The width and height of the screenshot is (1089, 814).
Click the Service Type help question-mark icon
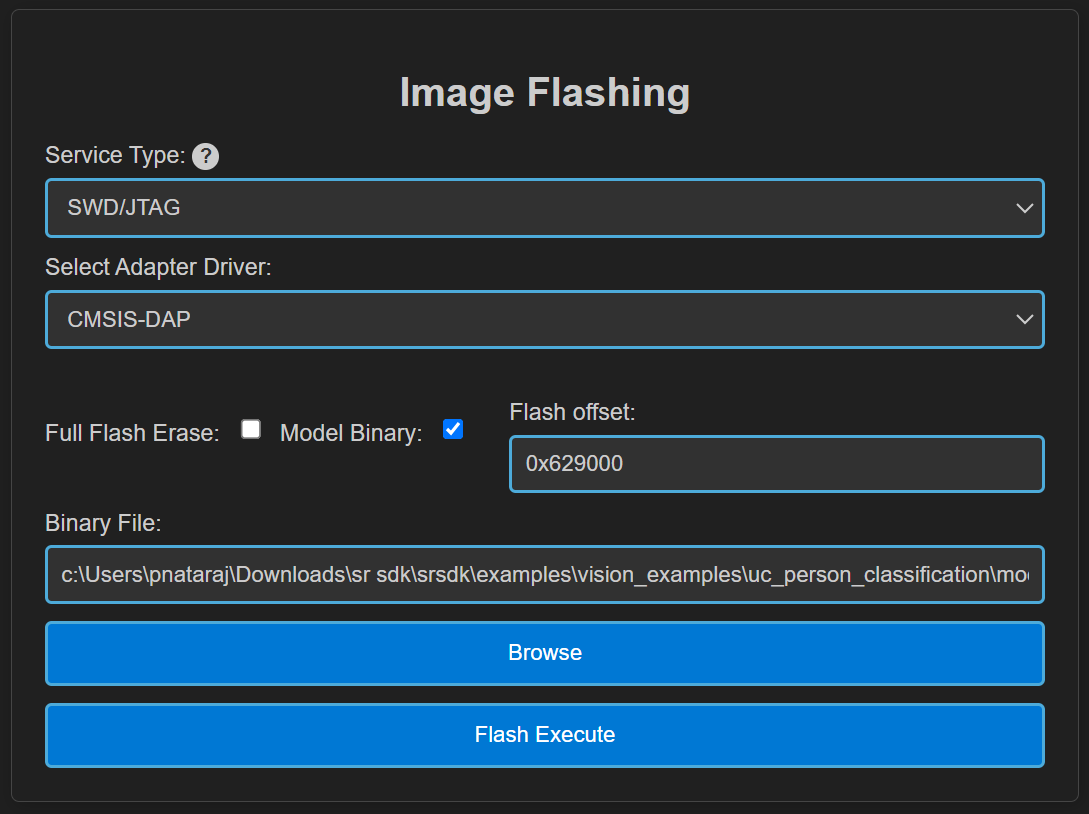pos(205,156)
